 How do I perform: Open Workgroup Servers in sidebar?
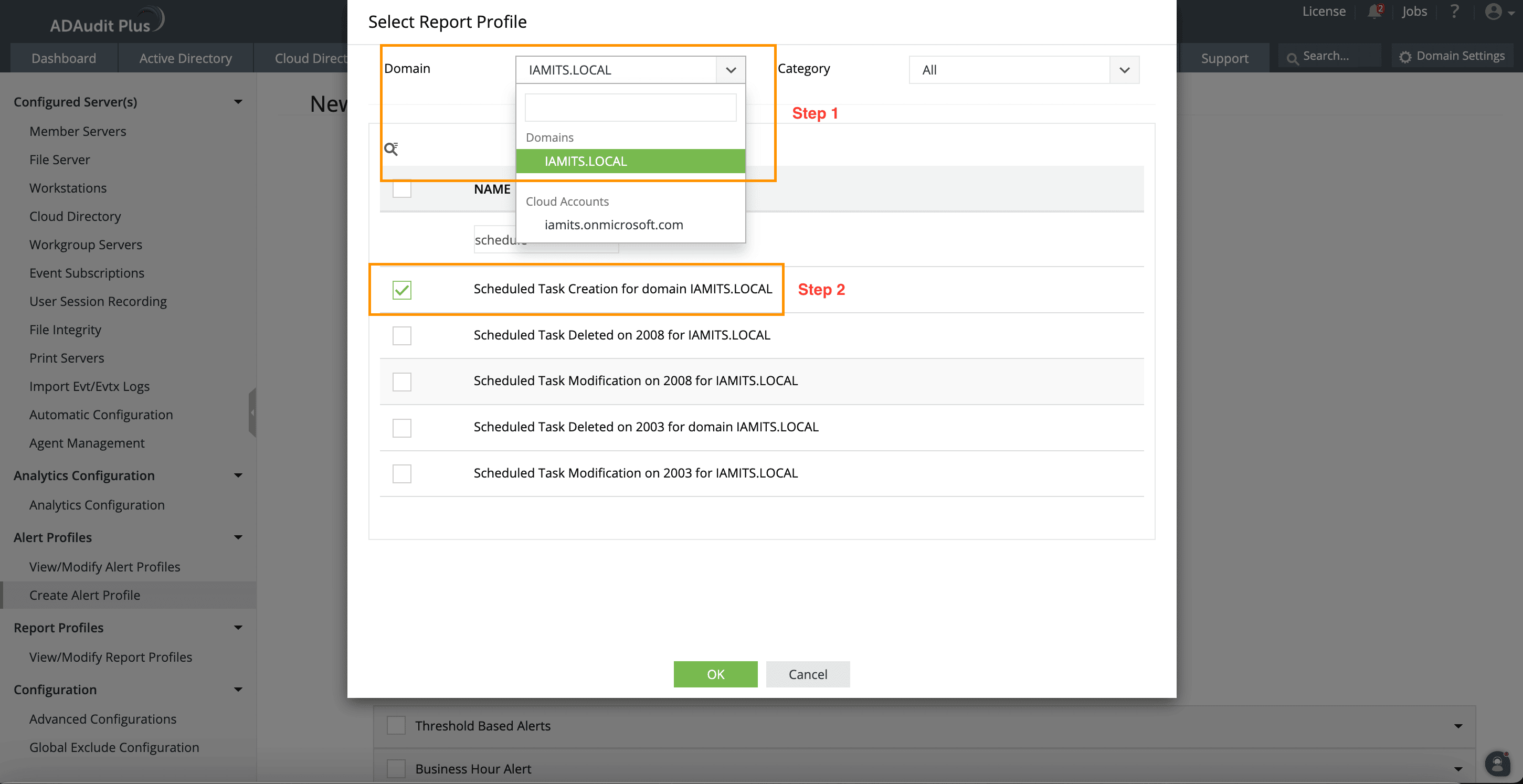click(x=86, y=244)
